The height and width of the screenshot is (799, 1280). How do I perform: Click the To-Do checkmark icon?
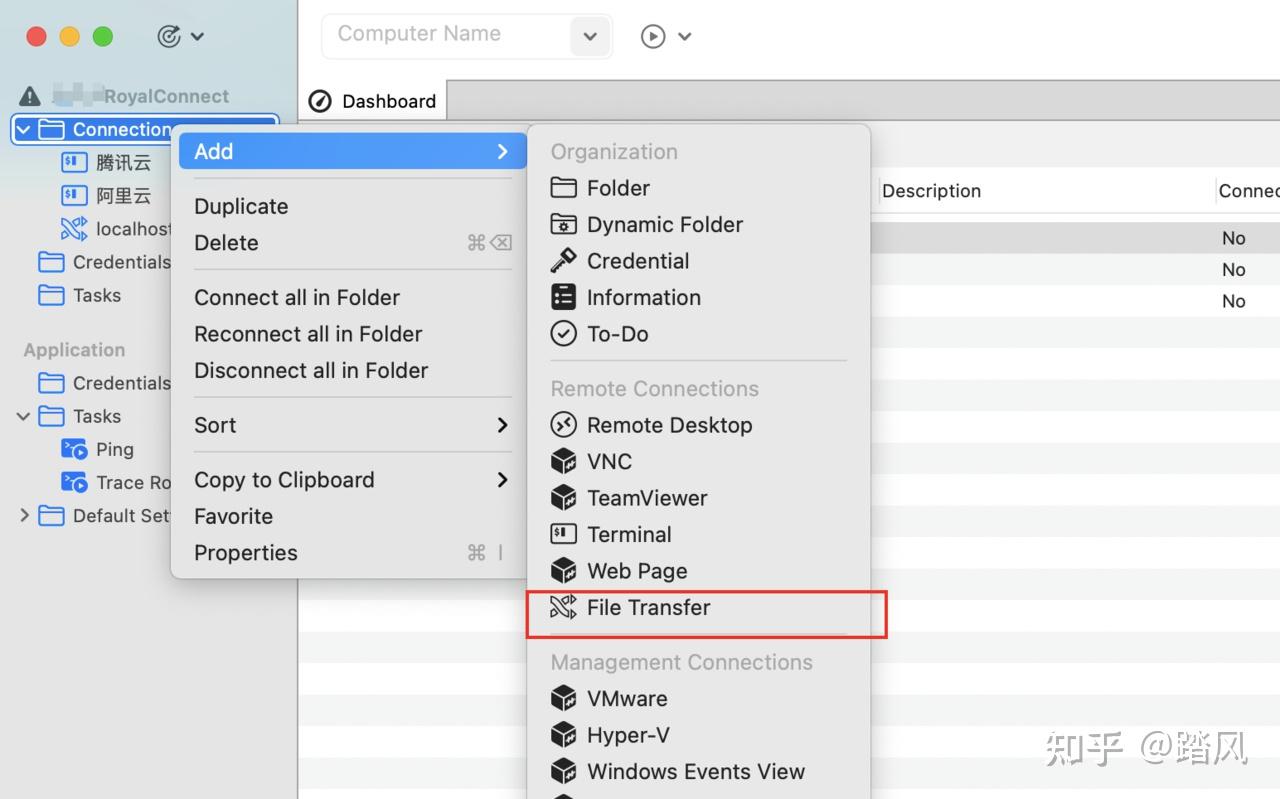coord(564,334)
